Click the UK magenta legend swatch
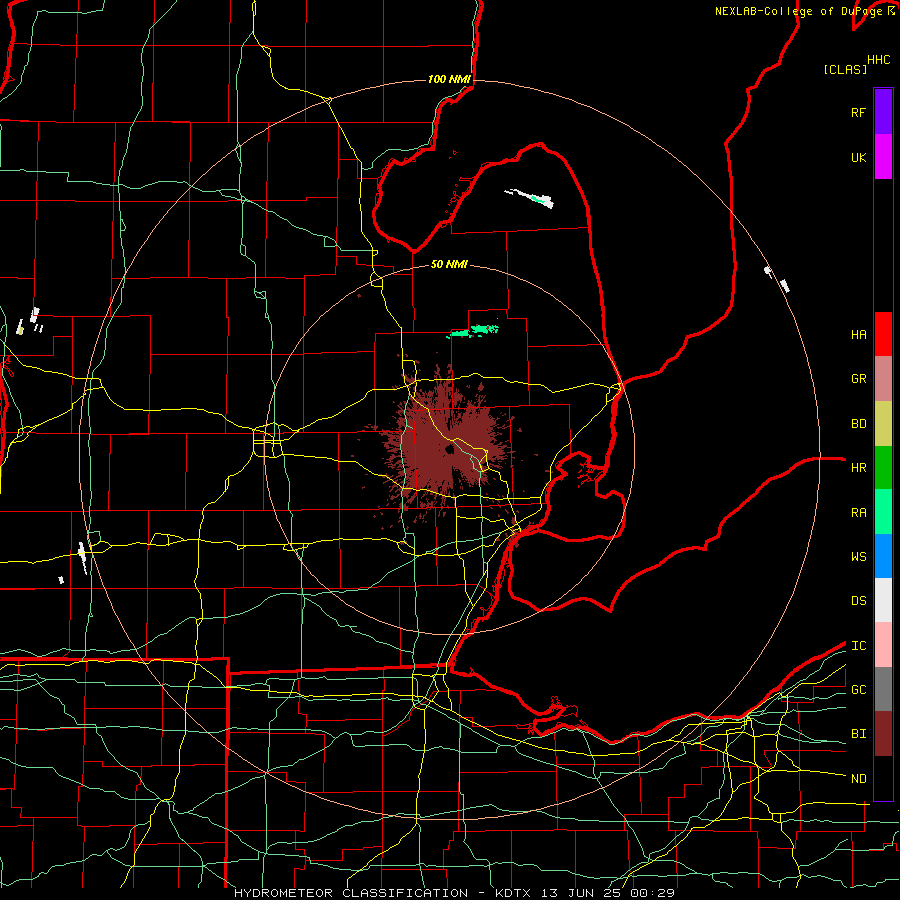 (x=883, y=157)
